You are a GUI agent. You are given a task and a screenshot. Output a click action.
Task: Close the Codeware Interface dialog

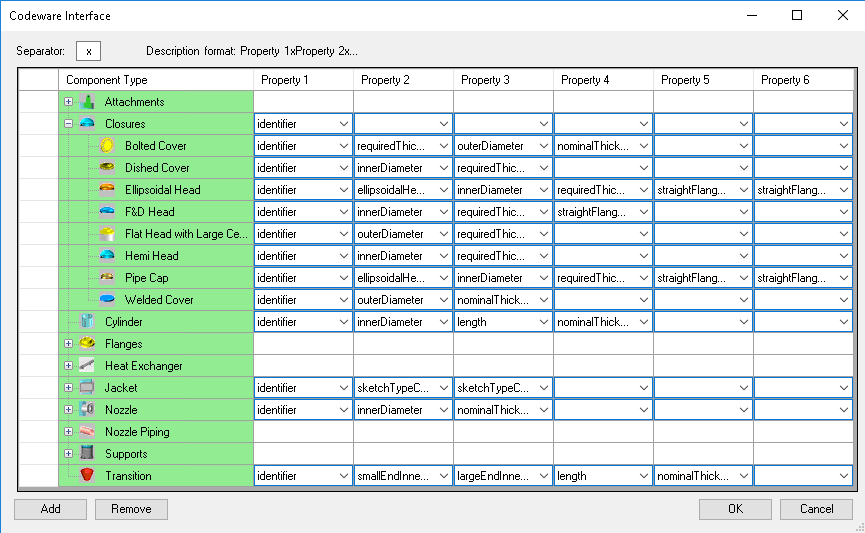[x=843, y=15]
